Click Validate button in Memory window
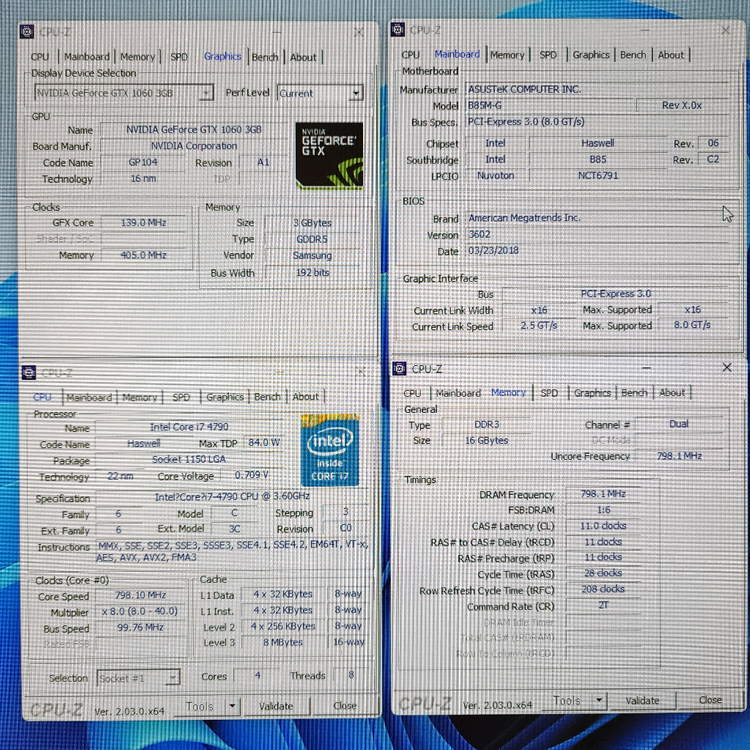Viewport: 750px width, 750px height. click(x=642, y=700)
